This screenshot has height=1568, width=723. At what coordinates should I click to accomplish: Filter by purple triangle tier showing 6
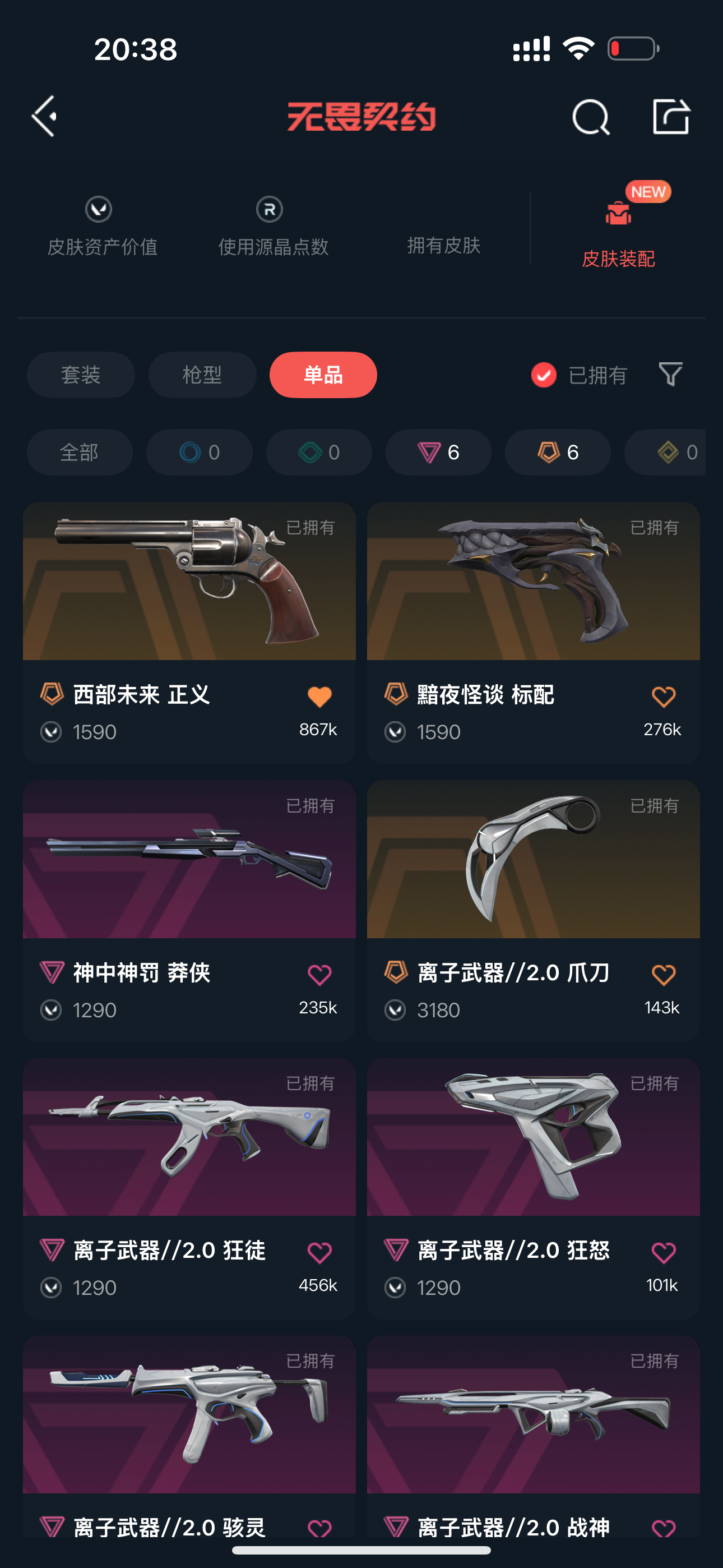tap(438, 452)
